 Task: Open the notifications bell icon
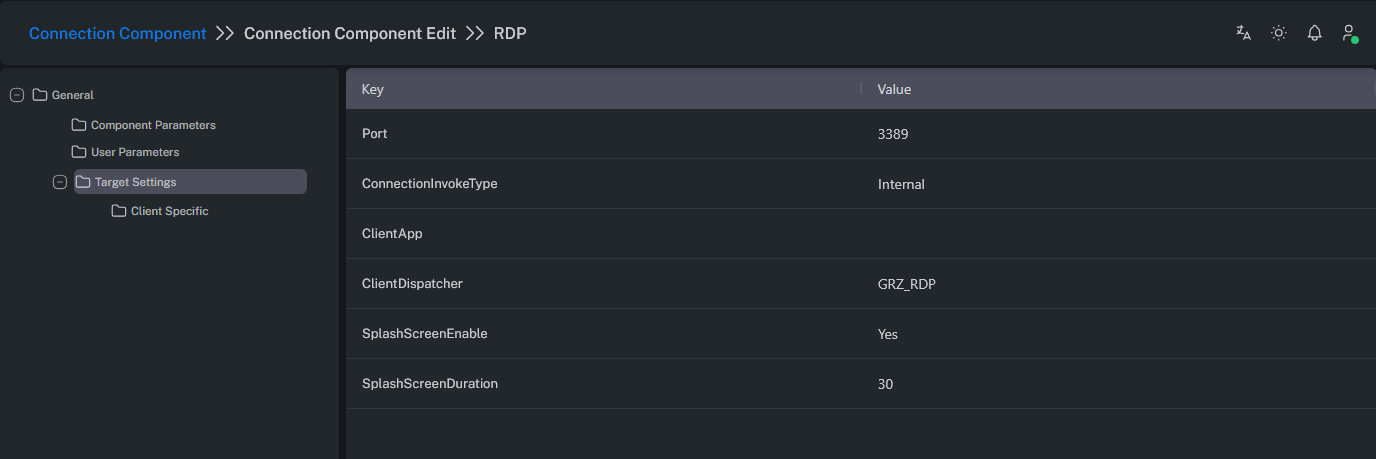(1314, 33)
